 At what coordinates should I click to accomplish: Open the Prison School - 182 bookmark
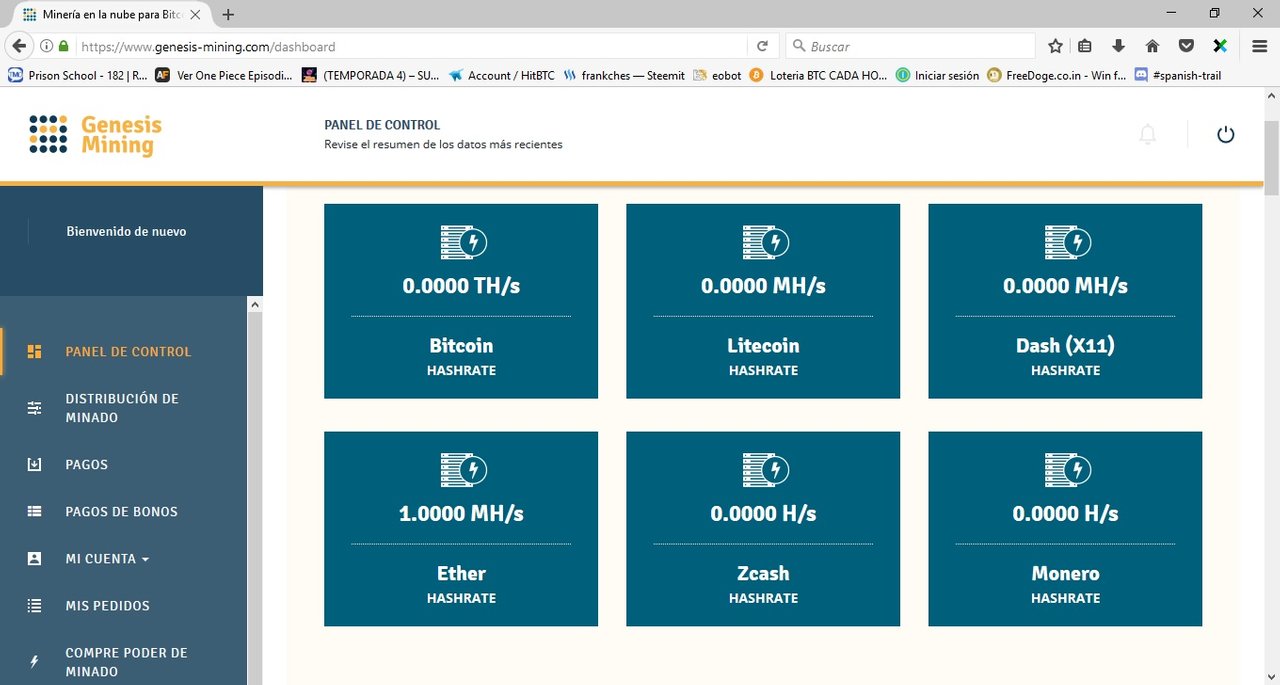[78, 75]
